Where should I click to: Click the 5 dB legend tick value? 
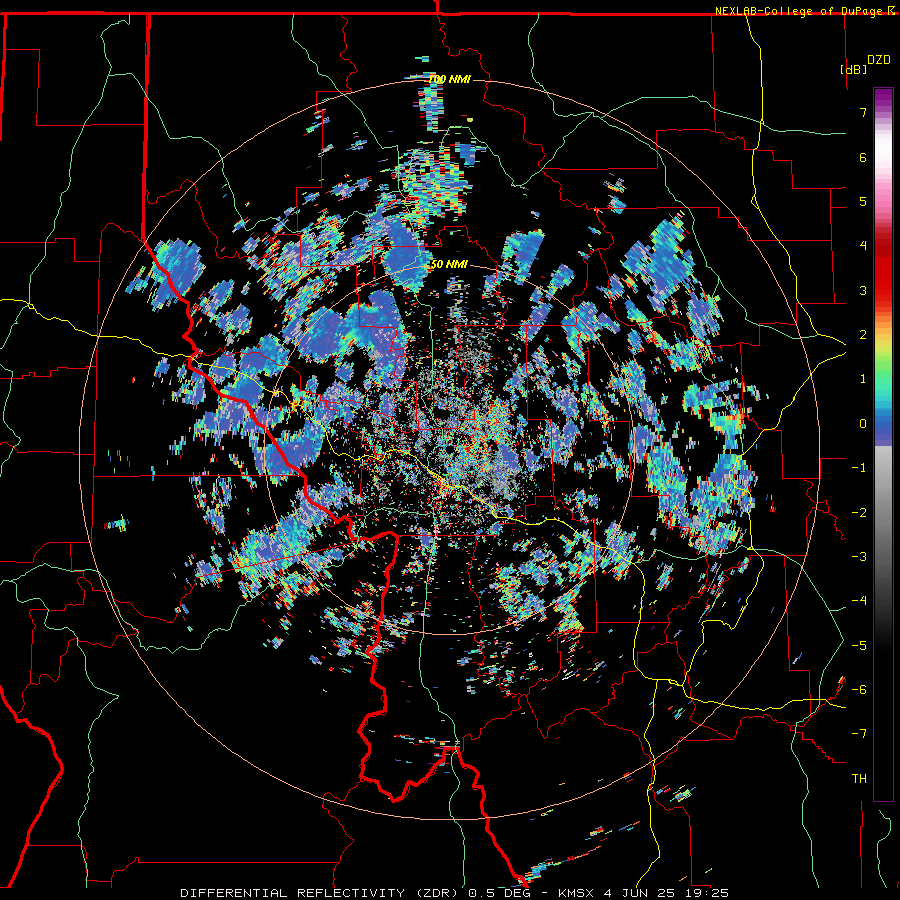[x=863, y=201]
